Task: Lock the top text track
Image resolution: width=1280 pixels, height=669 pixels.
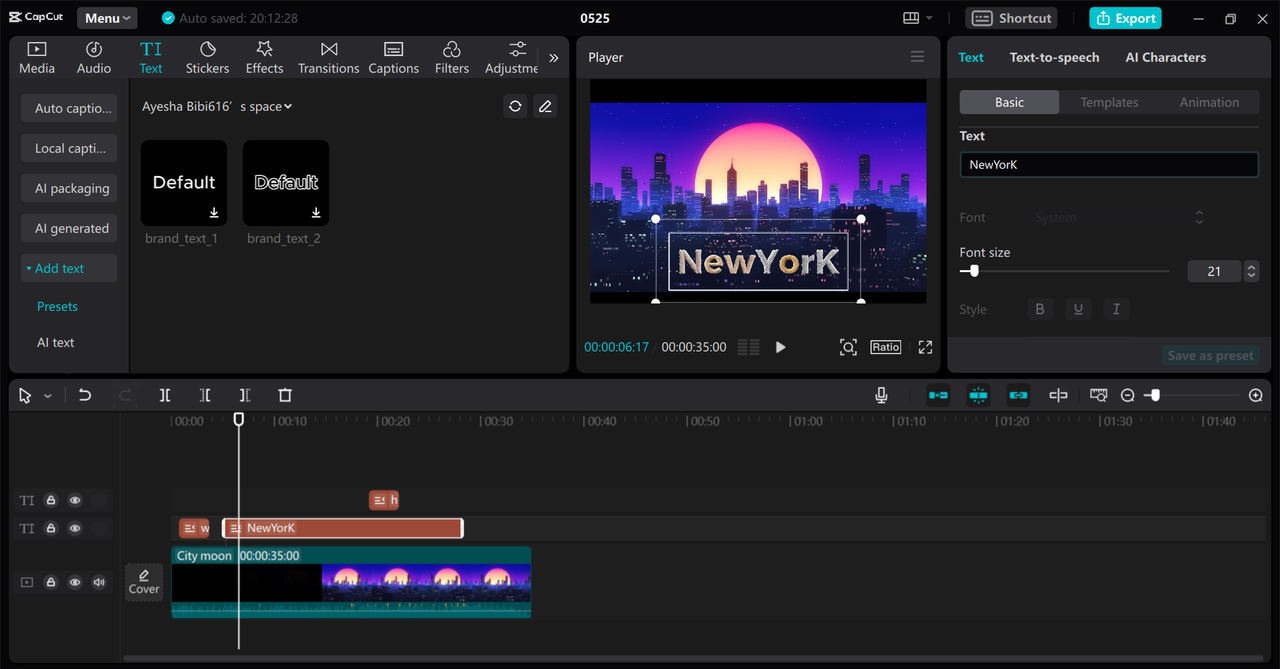Action: (x=51, y=500)
